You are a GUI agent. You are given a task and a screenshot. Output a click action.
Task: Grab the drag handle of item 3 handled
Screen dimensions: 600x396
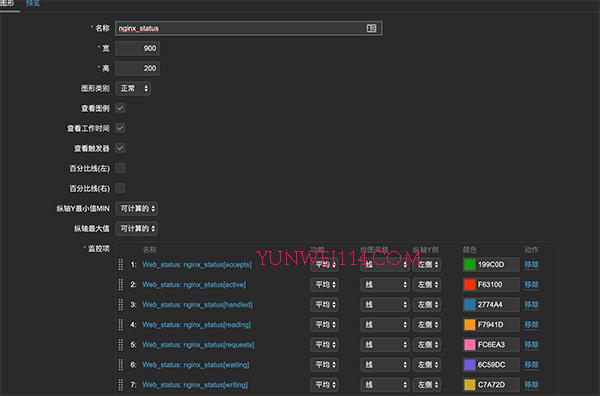click(x=121, y=305)
